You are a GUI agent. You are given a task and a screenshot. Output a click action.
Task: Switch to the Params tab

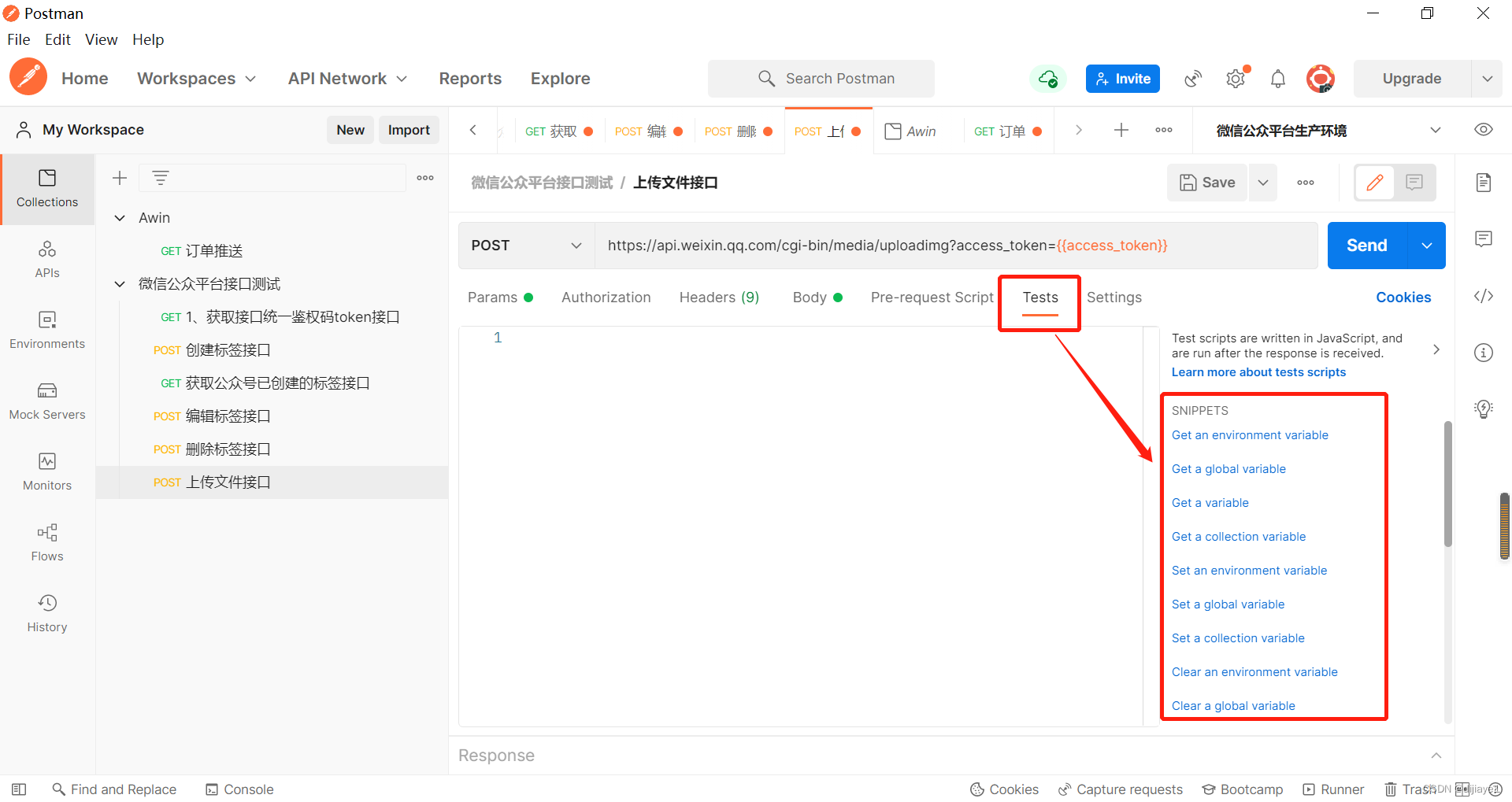pyautogui.click(x=500, y=298)
